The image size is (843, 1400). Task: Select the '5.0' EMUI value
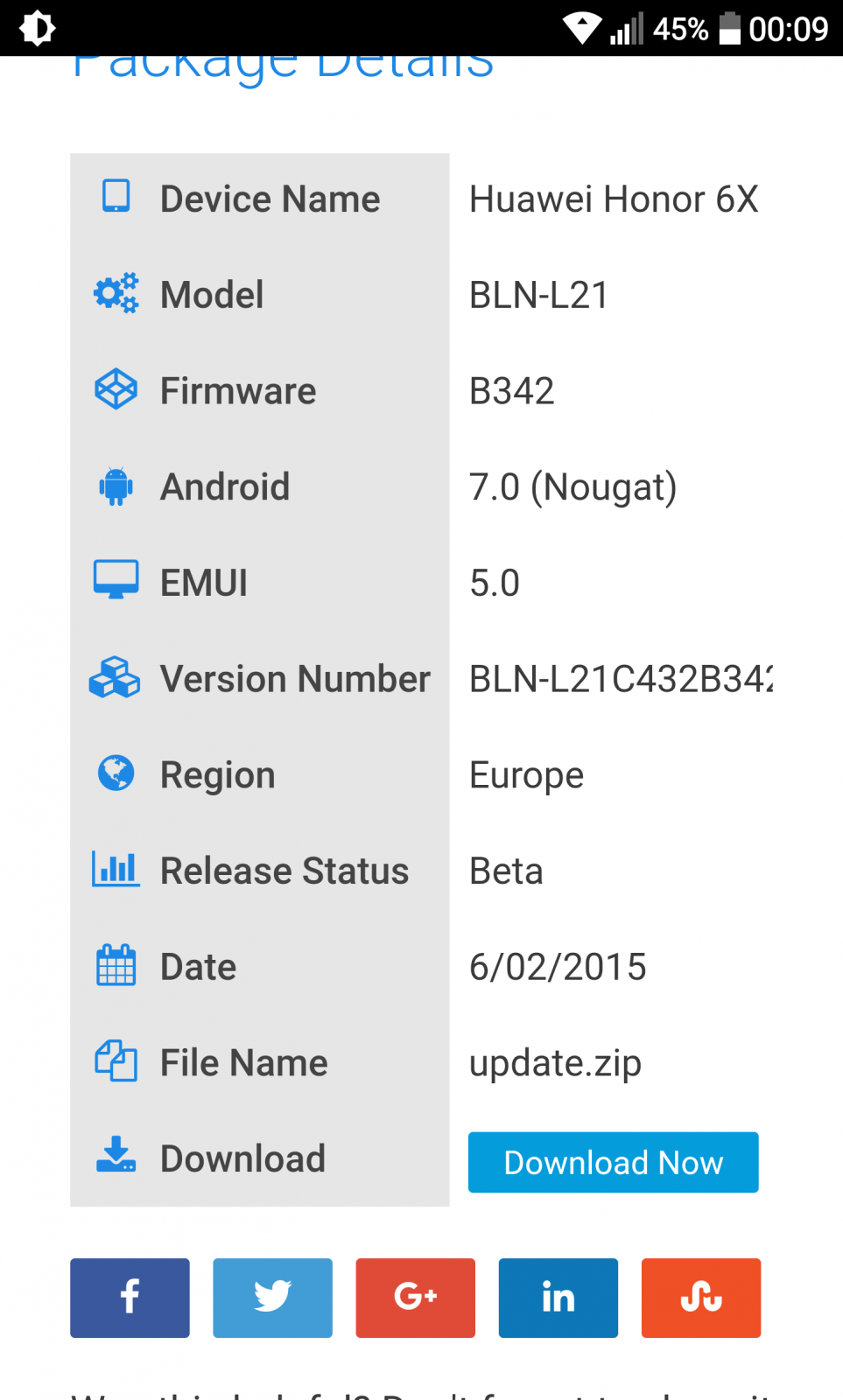tap(495, 583)
